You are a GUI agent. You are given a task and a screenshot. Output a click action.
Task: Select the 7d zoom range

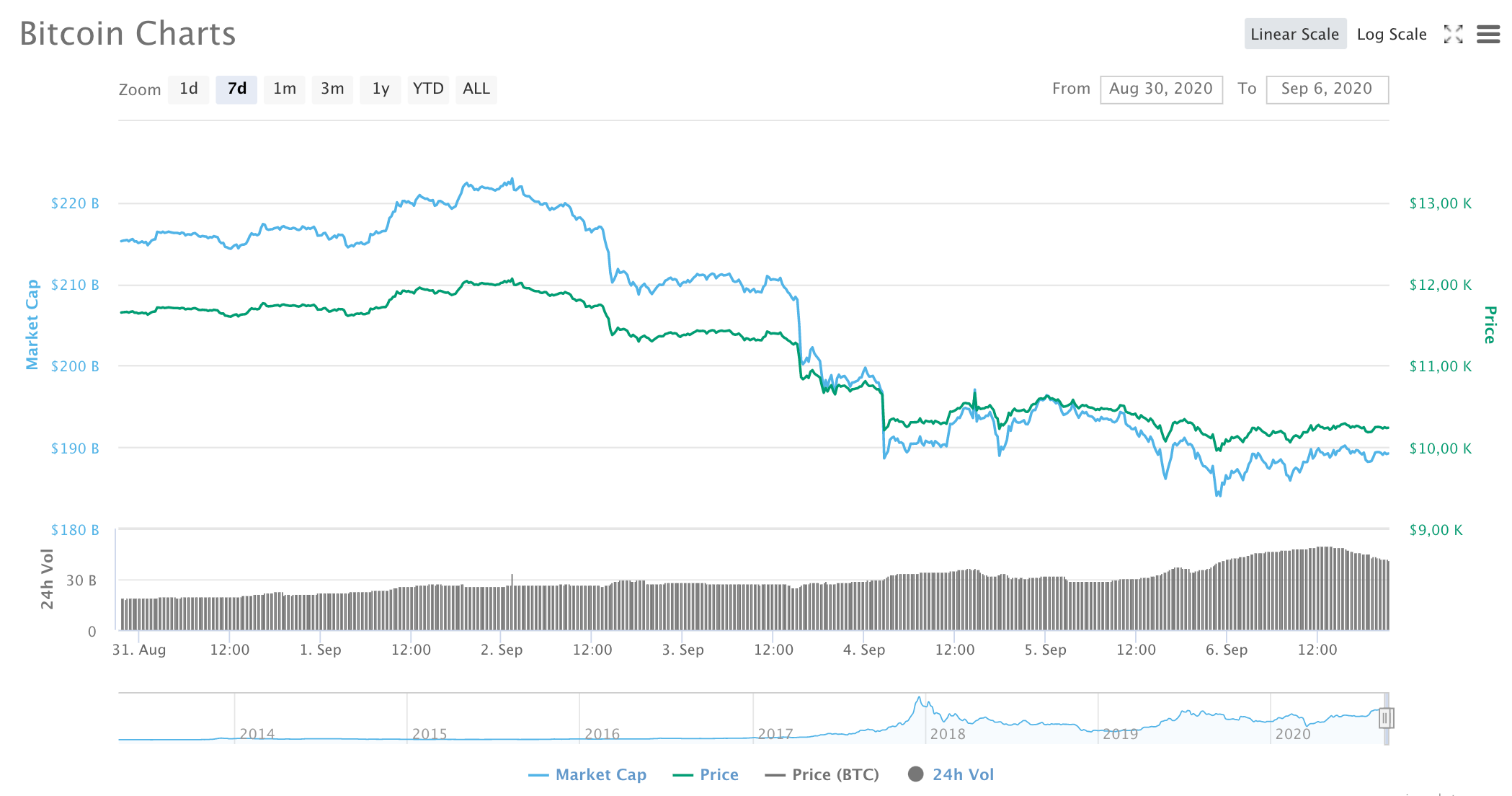(236, 89)
